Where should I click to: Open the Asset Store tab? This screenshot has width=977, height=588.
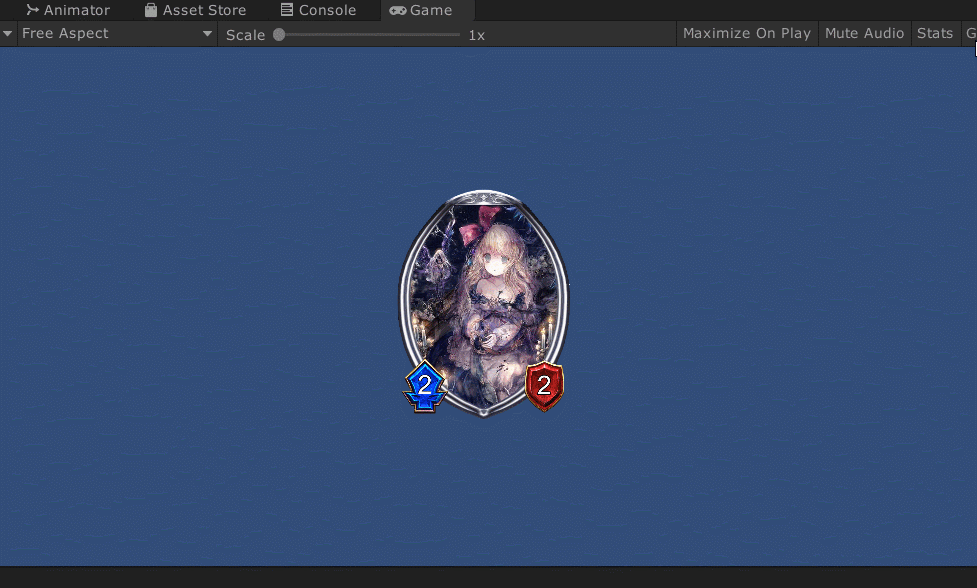pos(195,10)
